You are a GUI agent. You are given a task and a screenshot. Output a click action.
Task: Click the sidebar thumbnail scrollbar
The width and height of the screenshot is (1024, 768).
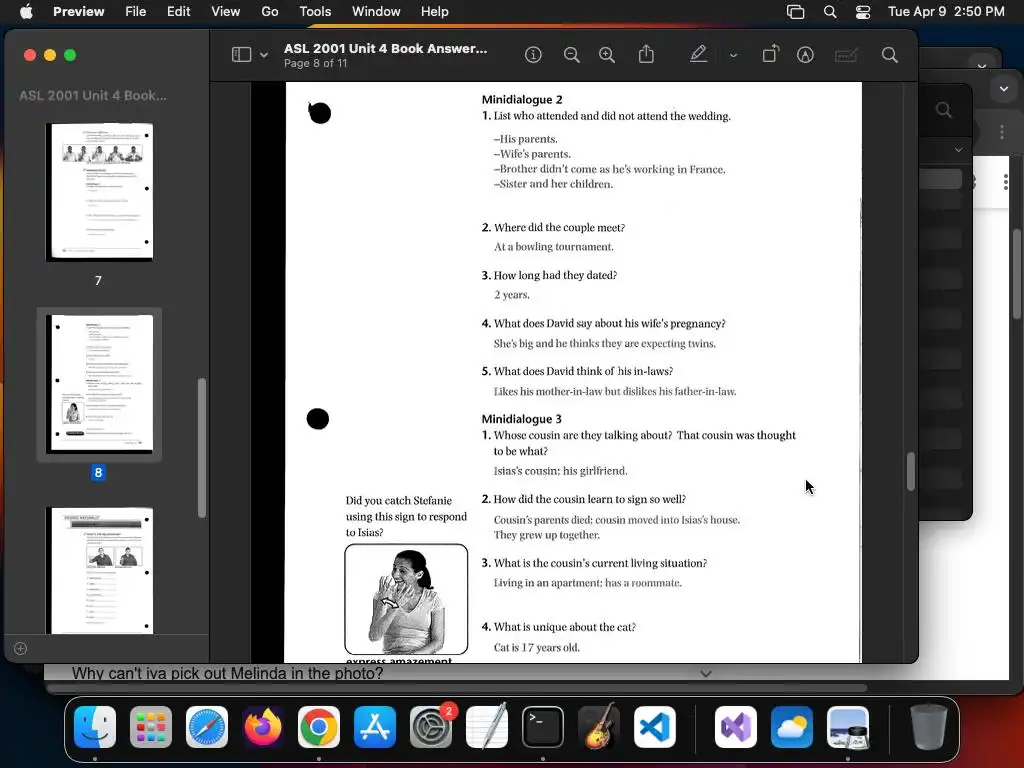[202, 447]
